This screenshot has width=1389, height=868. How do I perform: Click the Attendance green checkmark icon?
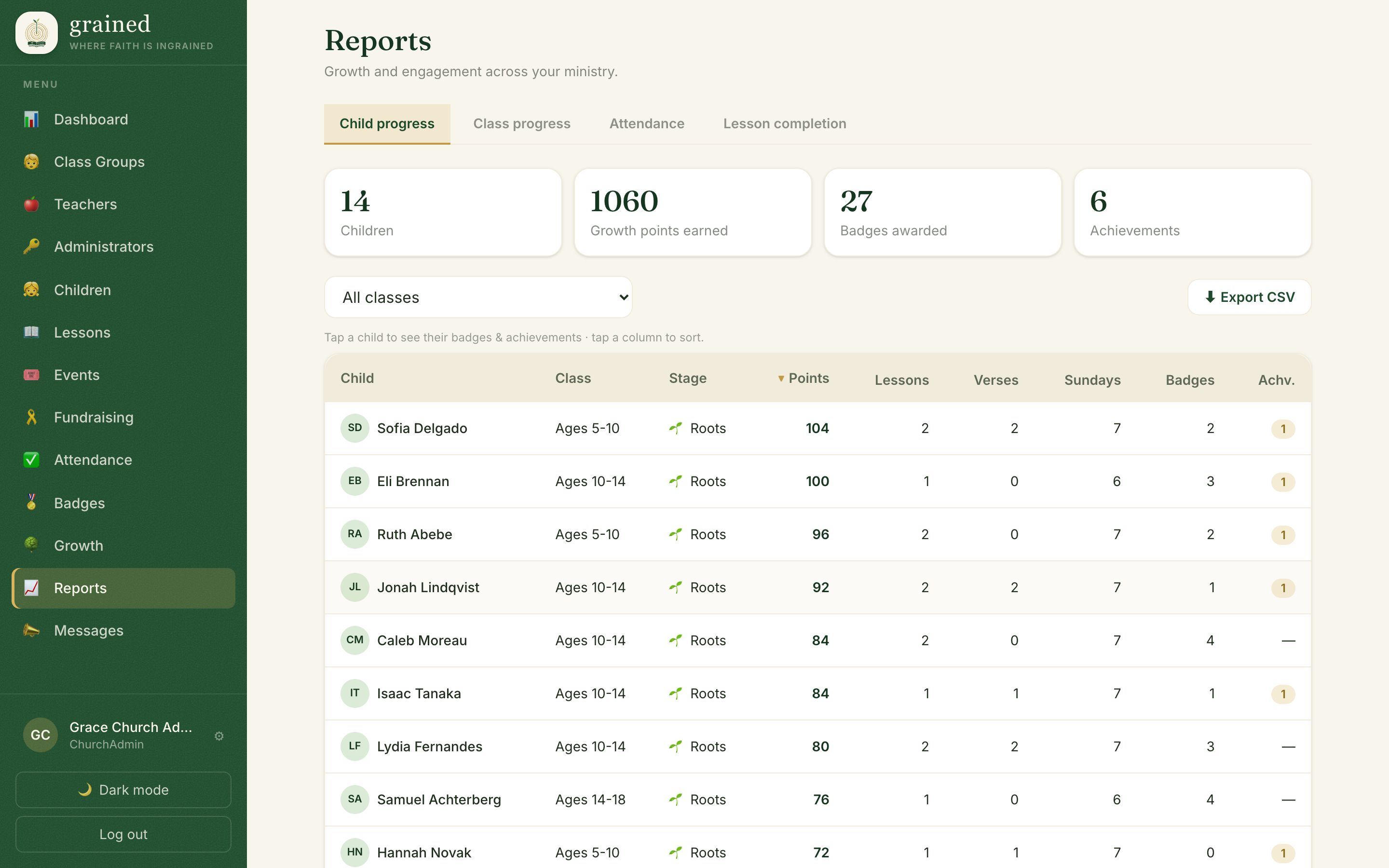click(31, 460)
